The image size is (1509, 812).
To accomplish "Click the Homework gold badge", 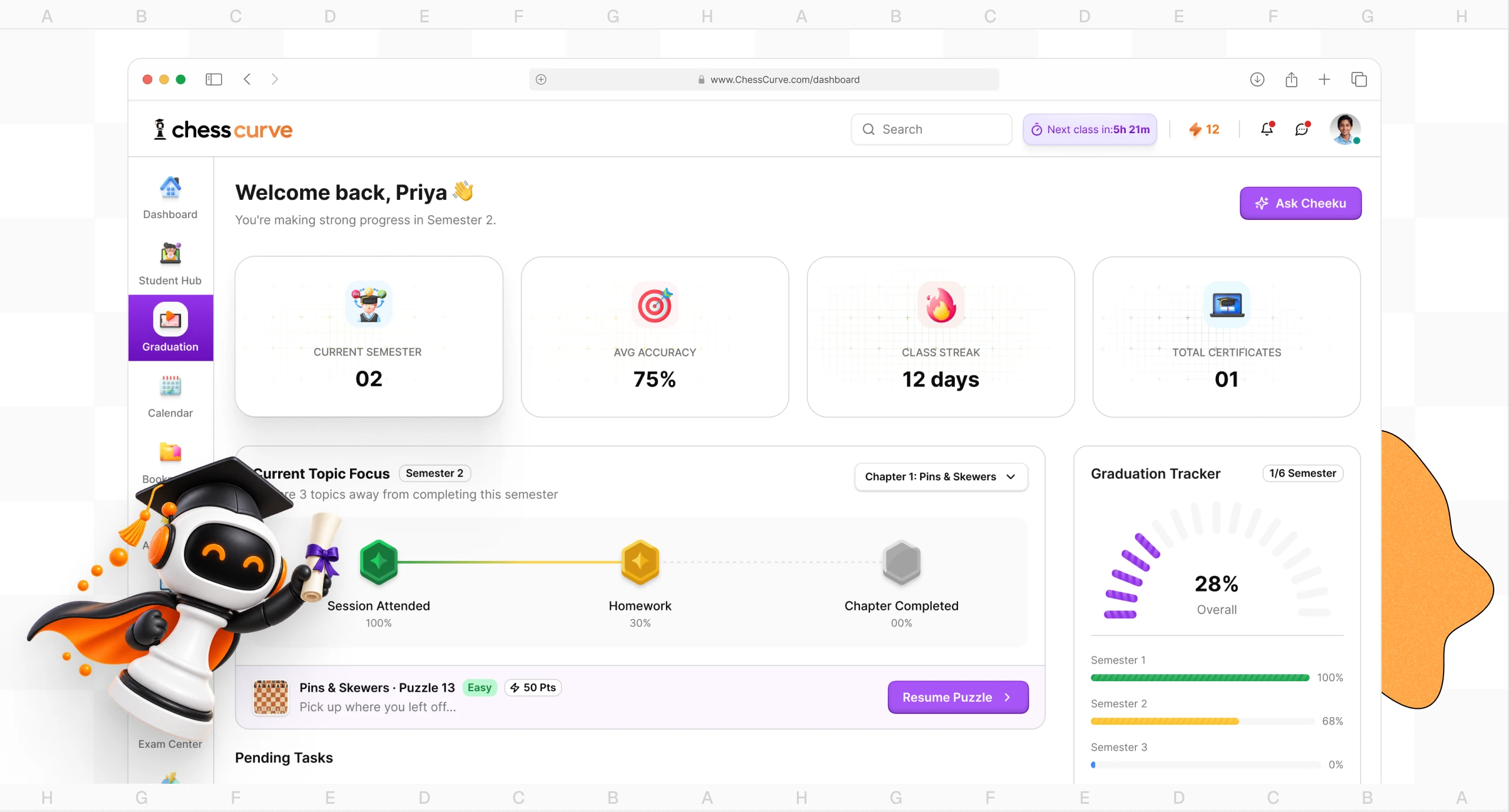I will click(x=640, y=562).
